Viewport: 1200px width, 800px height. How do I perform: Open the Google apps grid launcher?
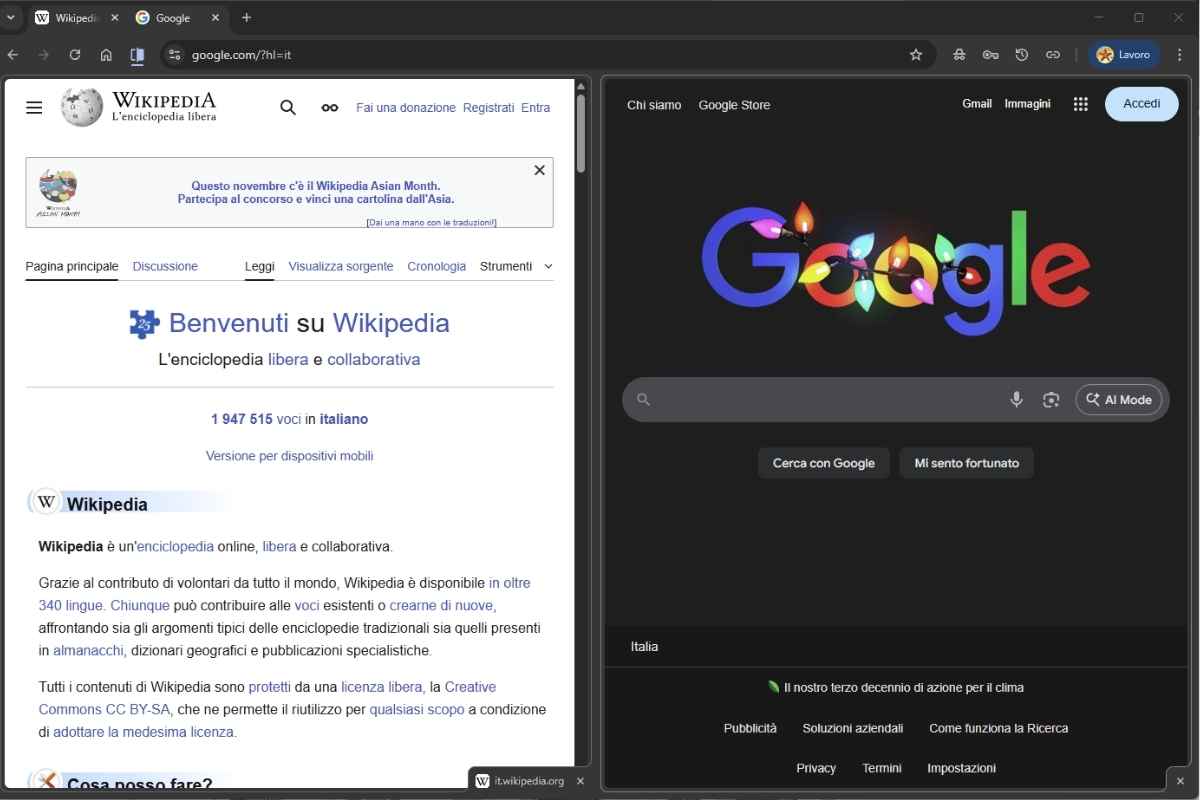click(1080, 103)
